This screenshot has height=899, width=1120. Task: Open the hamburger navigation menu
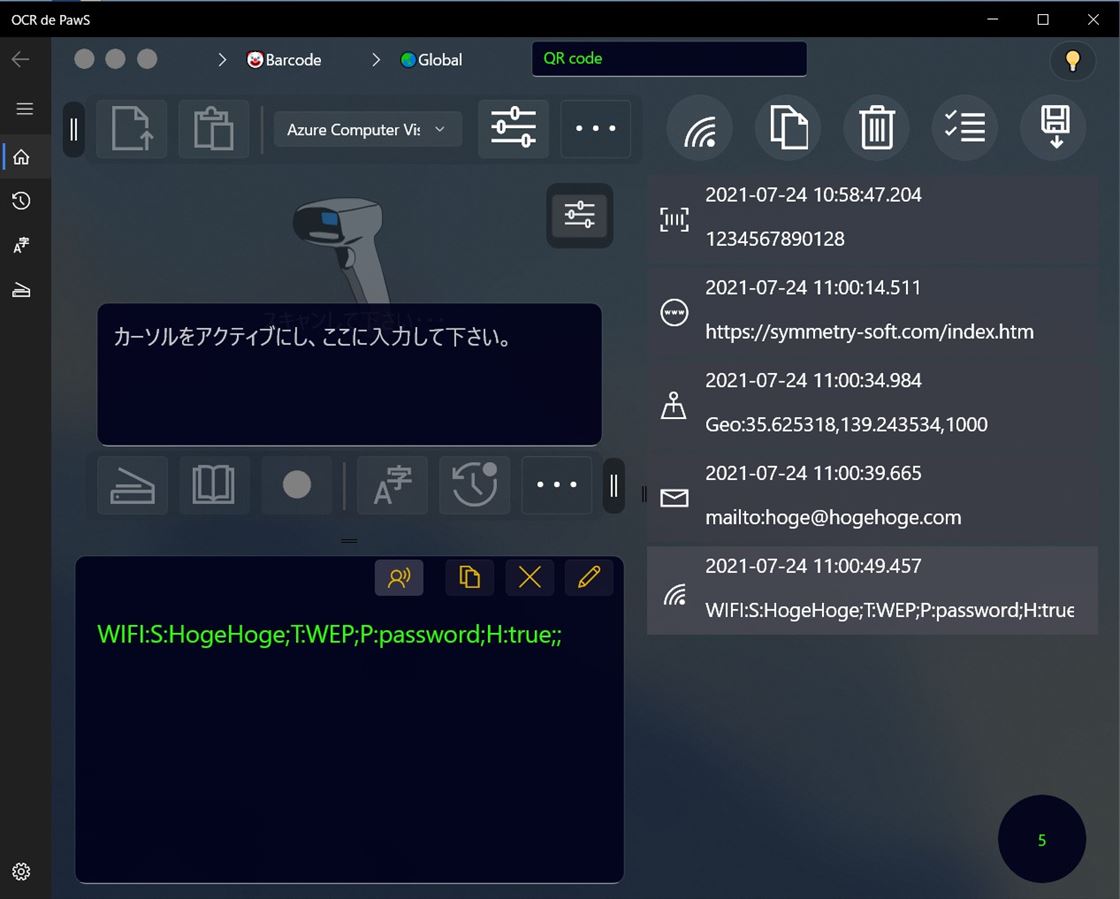(25, 109)
